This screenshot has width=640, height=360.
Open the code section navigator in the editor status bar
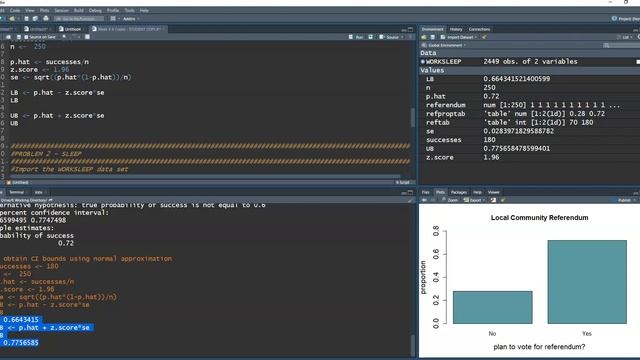pyautogui.click(x=20, y=182)
